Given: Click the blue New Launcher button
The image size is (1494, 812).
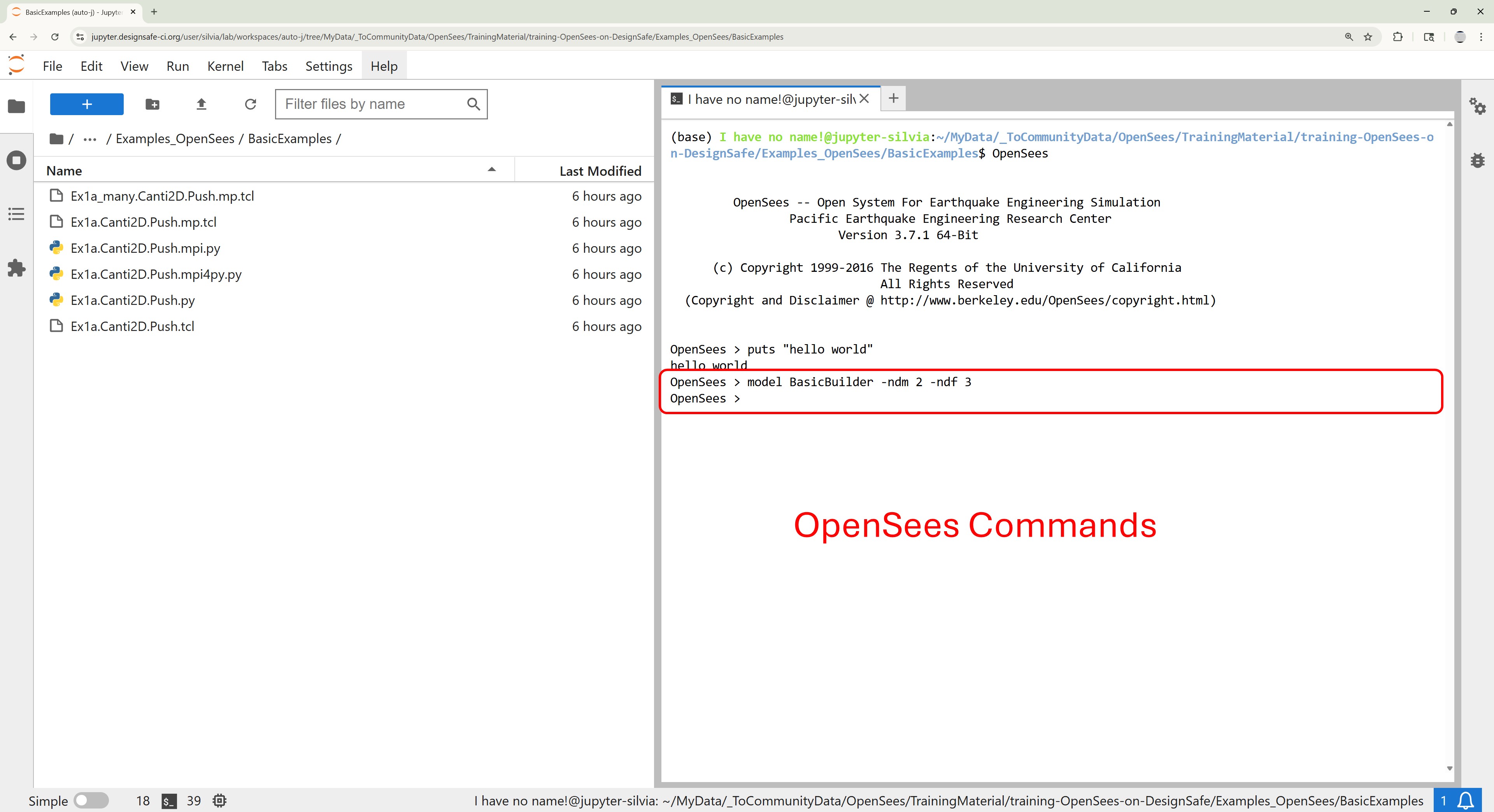Looking at the screenshot, I should (x=86, y=104).
